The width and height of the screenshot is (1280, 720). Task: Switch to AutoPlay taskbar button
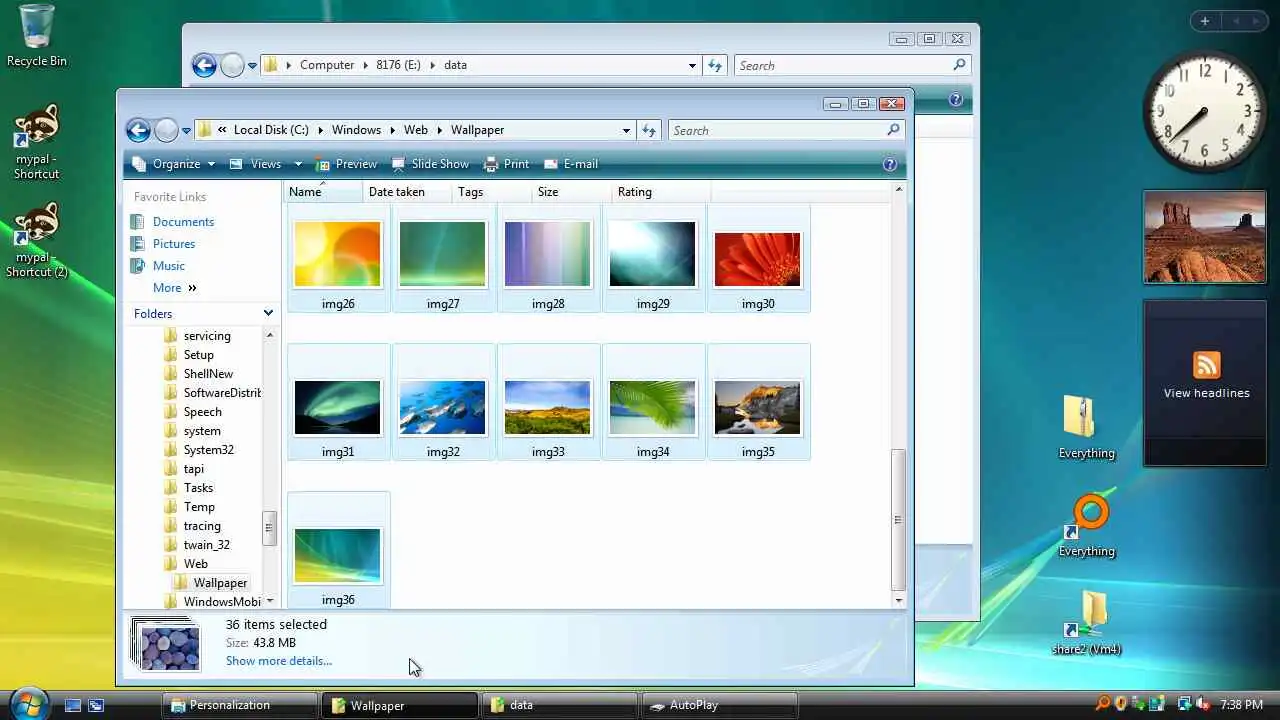pyautogui.click(x=720, y=705)
